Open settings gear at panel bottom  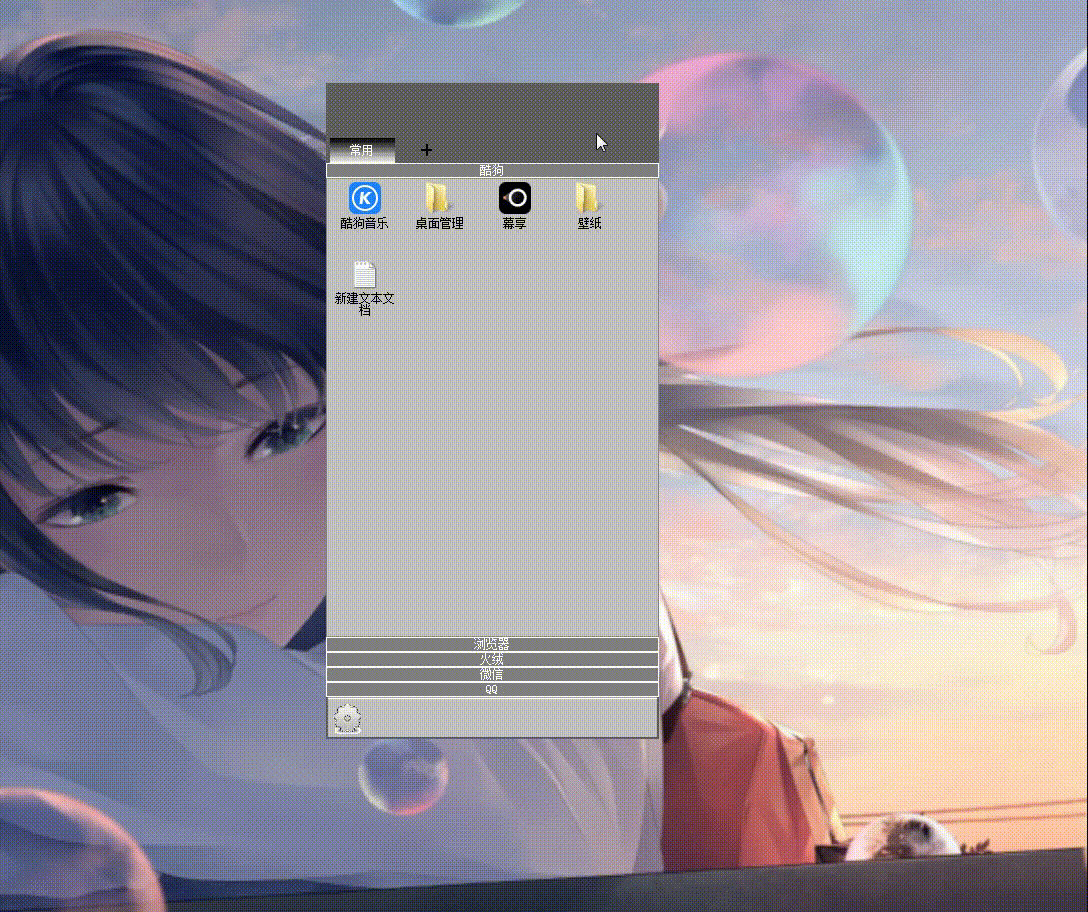pyautogui.click(x=347, y=718)
